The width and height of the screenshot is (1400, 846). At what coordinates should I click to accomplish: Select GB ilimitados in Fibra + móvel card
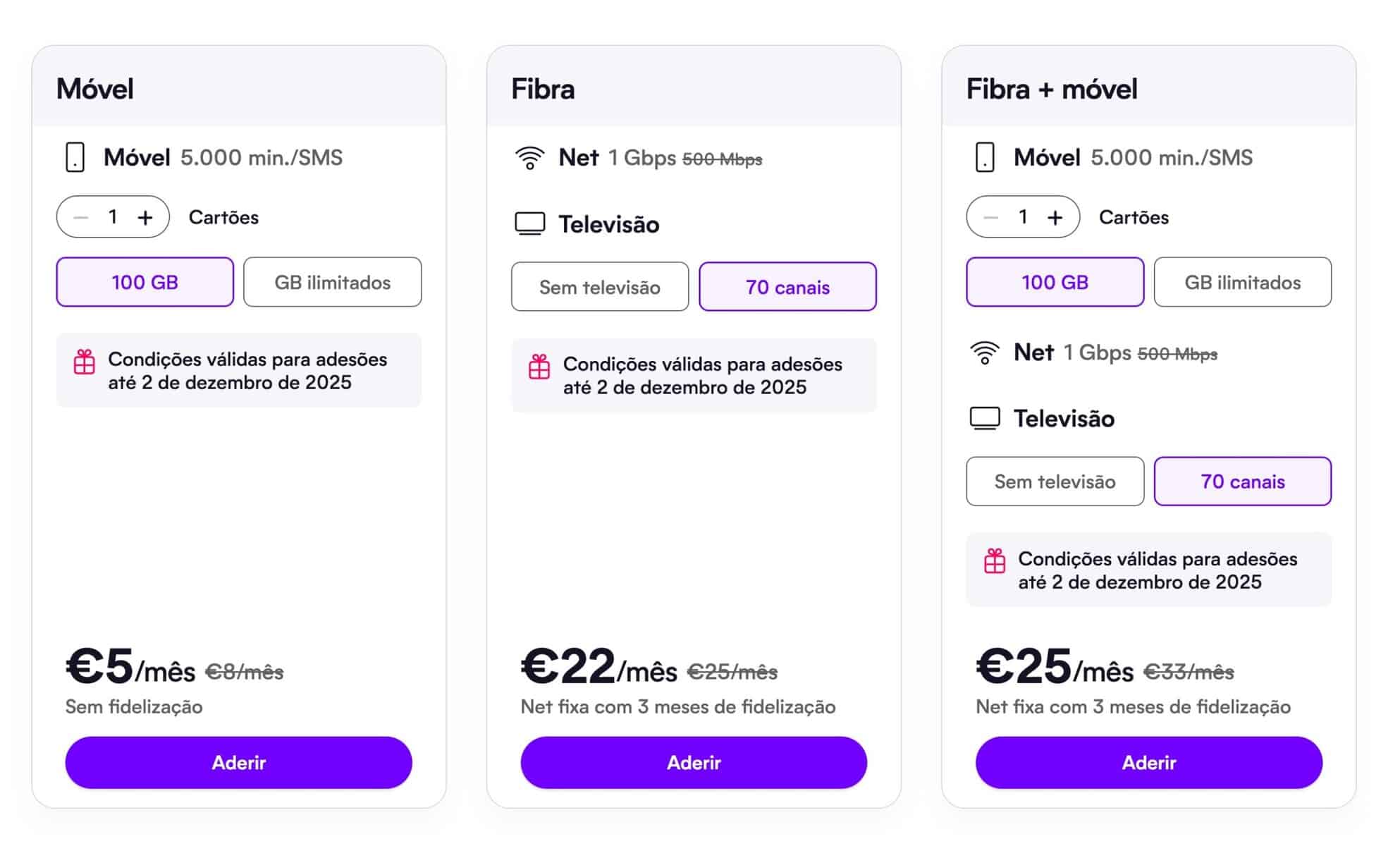click(1243, 282)
